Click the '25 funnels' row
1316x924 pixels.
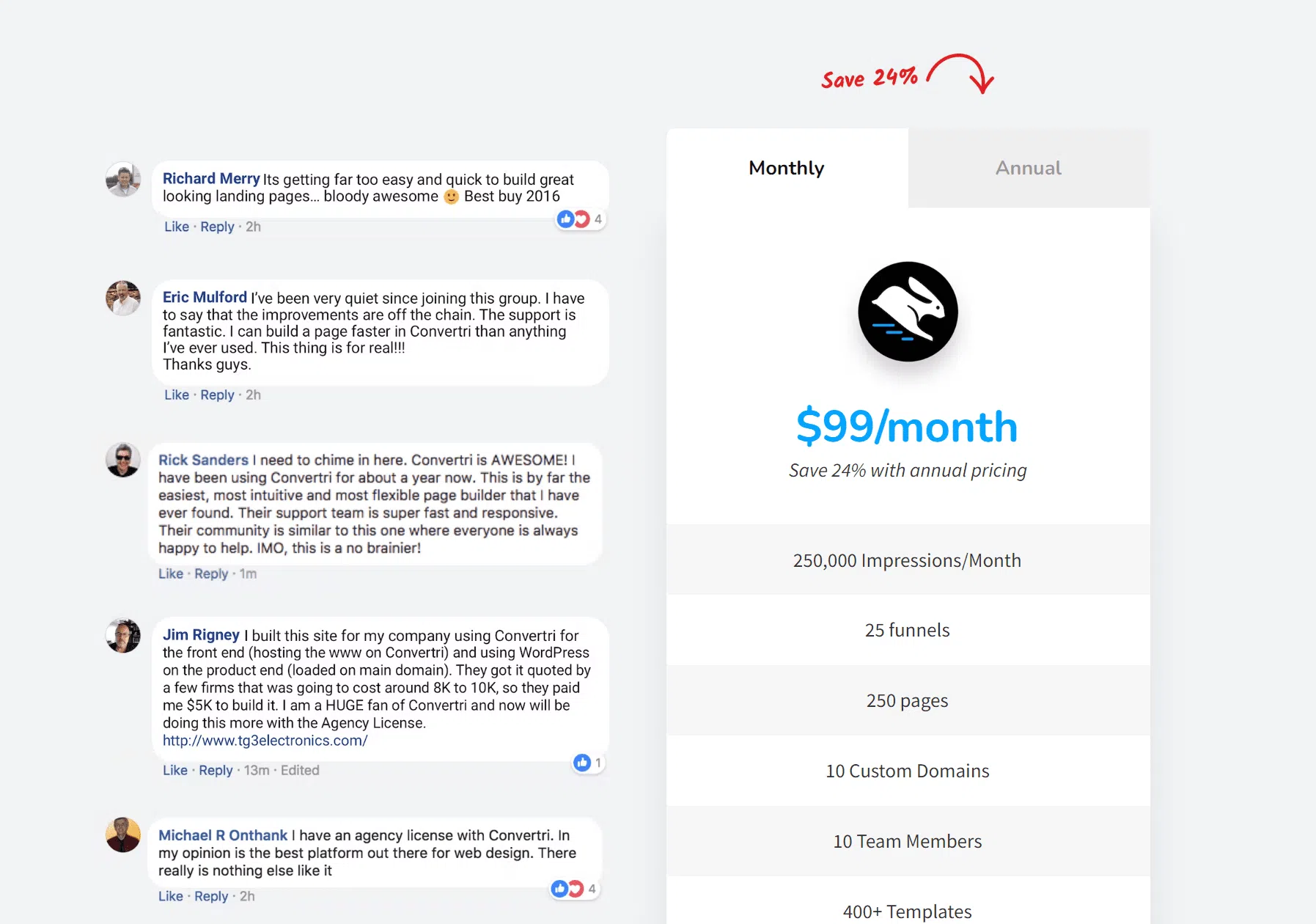908,630
